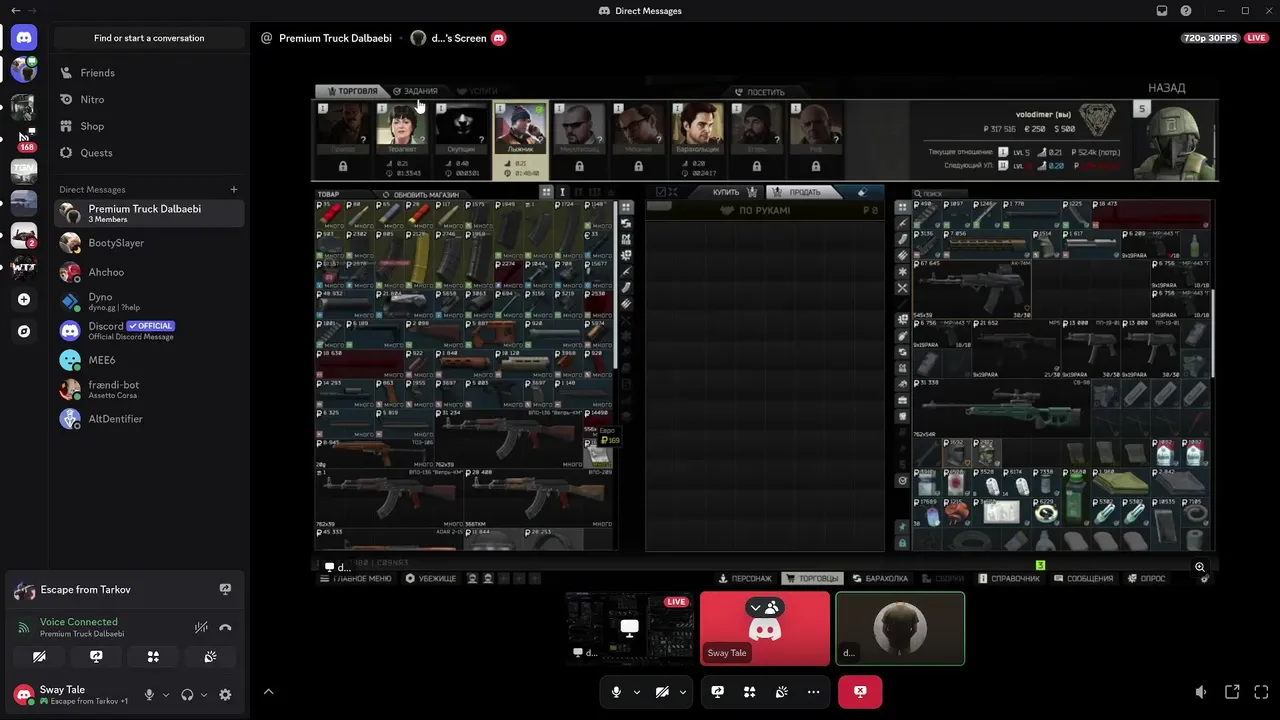Click the d...'s Screen label in the call header
Screen dimensions: 1280x720
pos(459,38)
